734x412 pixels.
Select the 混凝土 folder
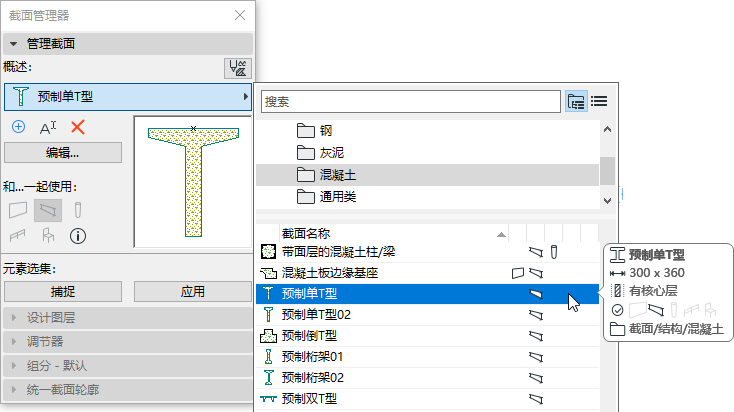[x=427, y=175]
